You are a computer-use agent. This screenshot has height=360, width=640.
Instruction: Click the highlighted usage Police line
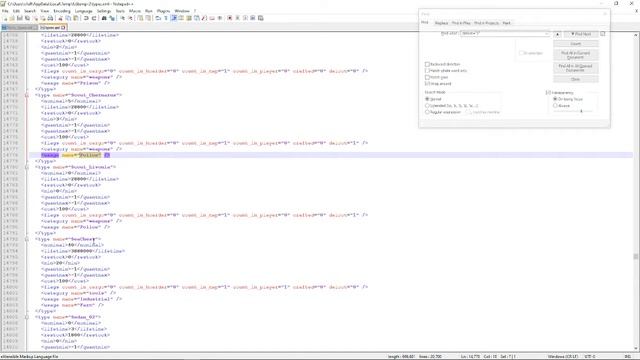coord(331,155)
